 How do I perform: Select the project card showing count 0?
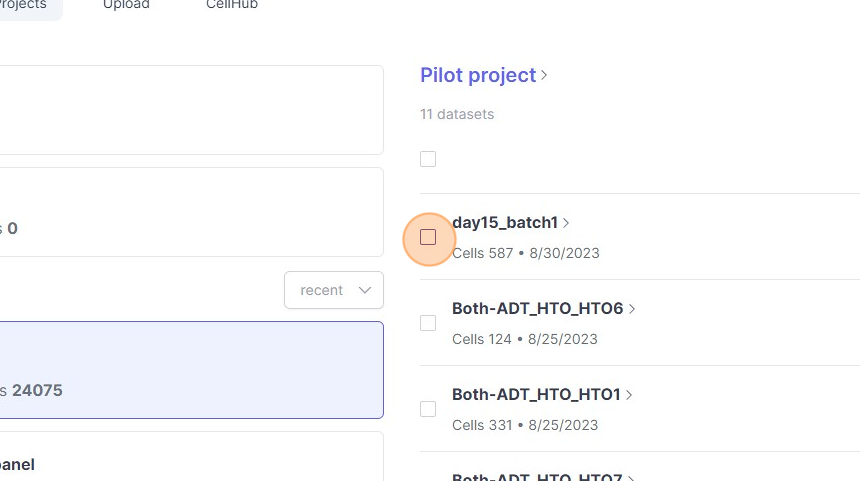[190, 211]
